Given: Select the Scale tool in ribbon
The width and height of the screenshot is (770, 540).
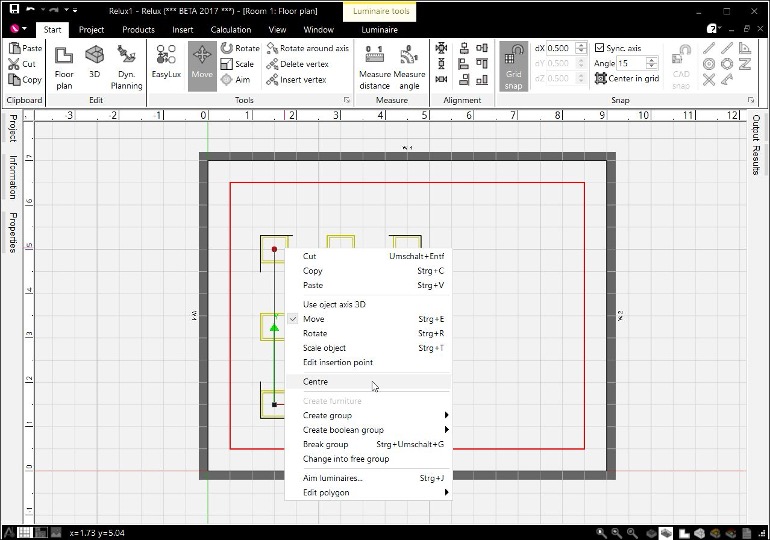Looking at the screenshot, I should tap(237, 64).
